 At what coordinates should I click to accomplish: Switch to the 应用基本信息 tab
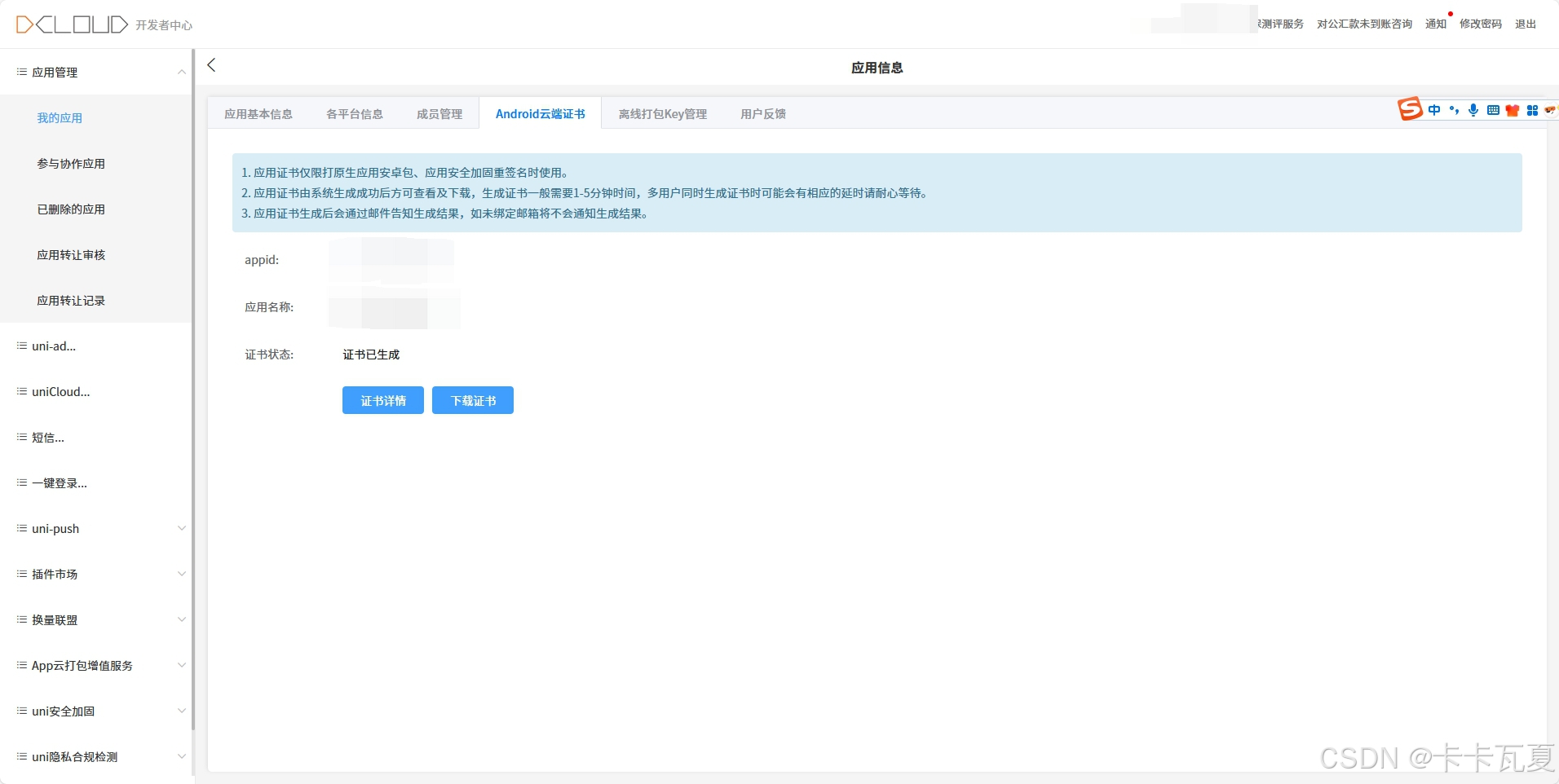258,113
